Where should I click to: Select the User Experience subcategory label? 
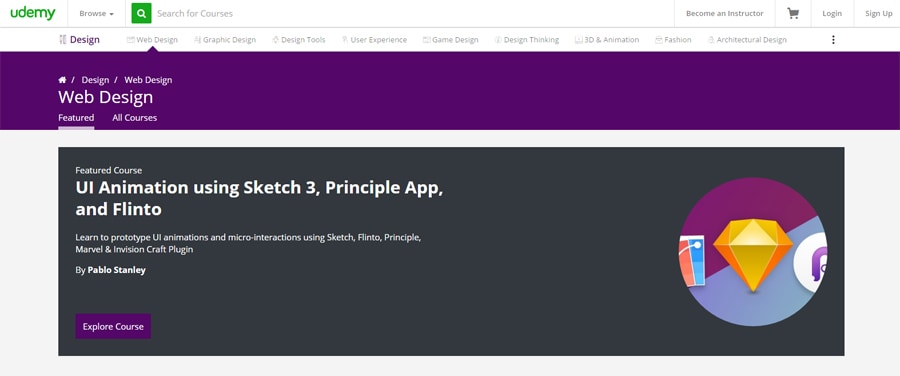click(x=378, y=40)
